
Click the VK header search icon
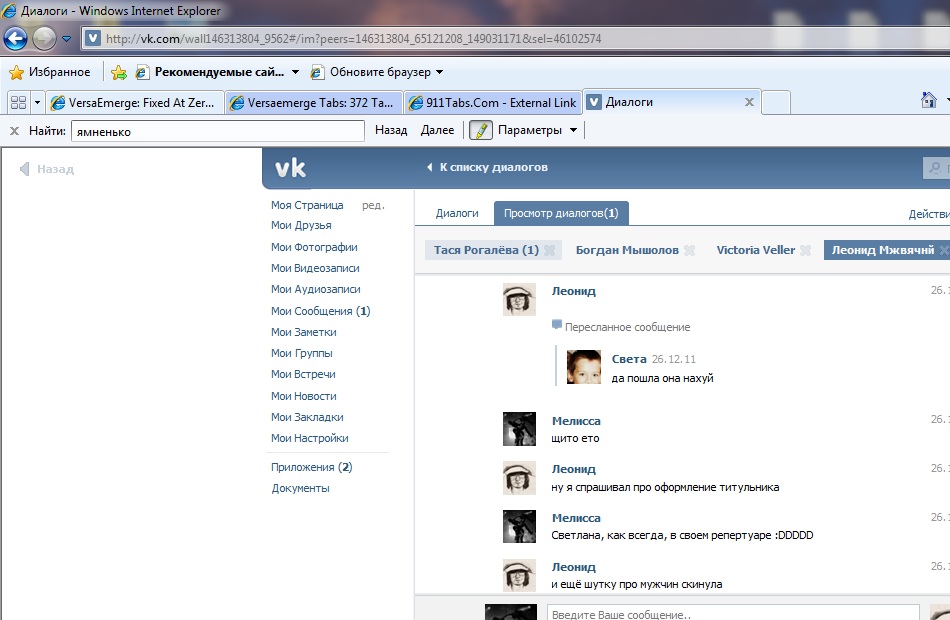pos(935,168)
